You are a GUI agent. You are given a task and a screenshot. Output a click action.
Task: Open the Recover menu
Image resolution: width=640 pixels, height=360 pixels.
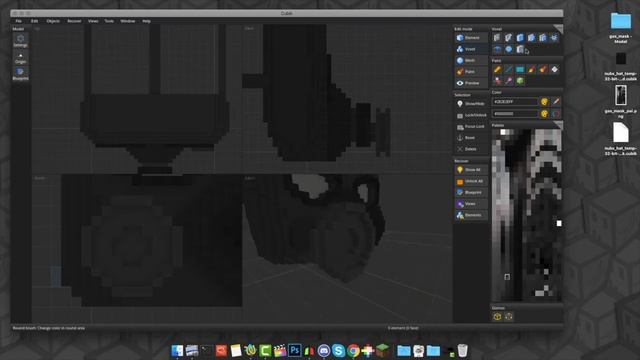(74, 21)
